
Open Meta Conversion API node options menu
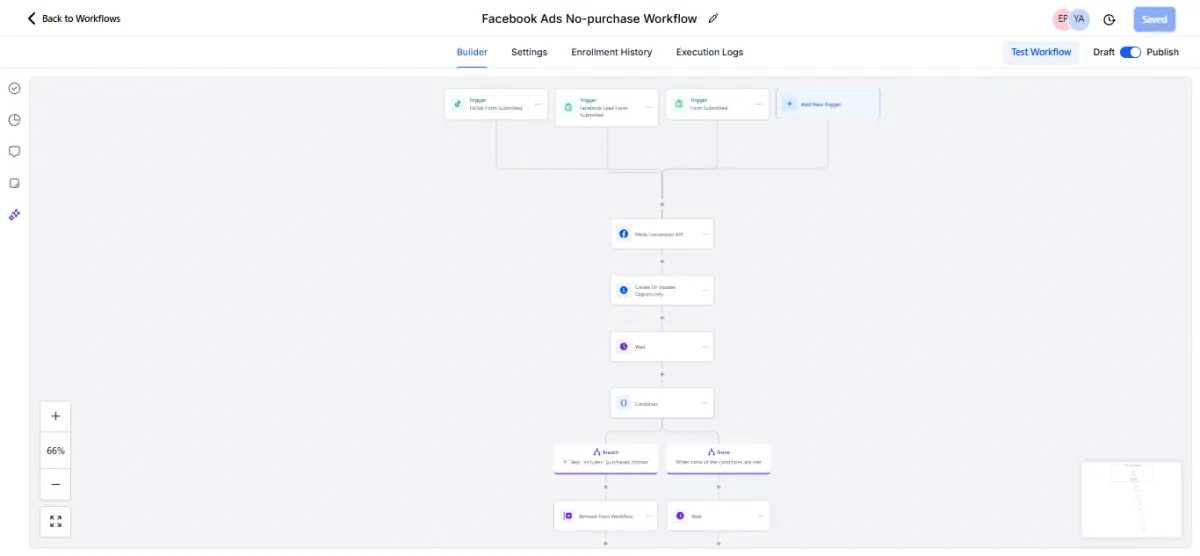704,234
